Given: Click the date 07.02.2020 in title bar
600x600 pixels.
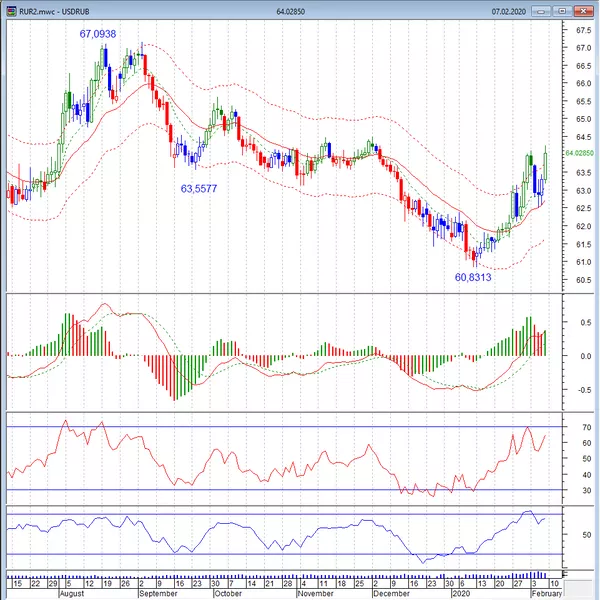Looking at the screenshot, I should (x=509, y=11).
